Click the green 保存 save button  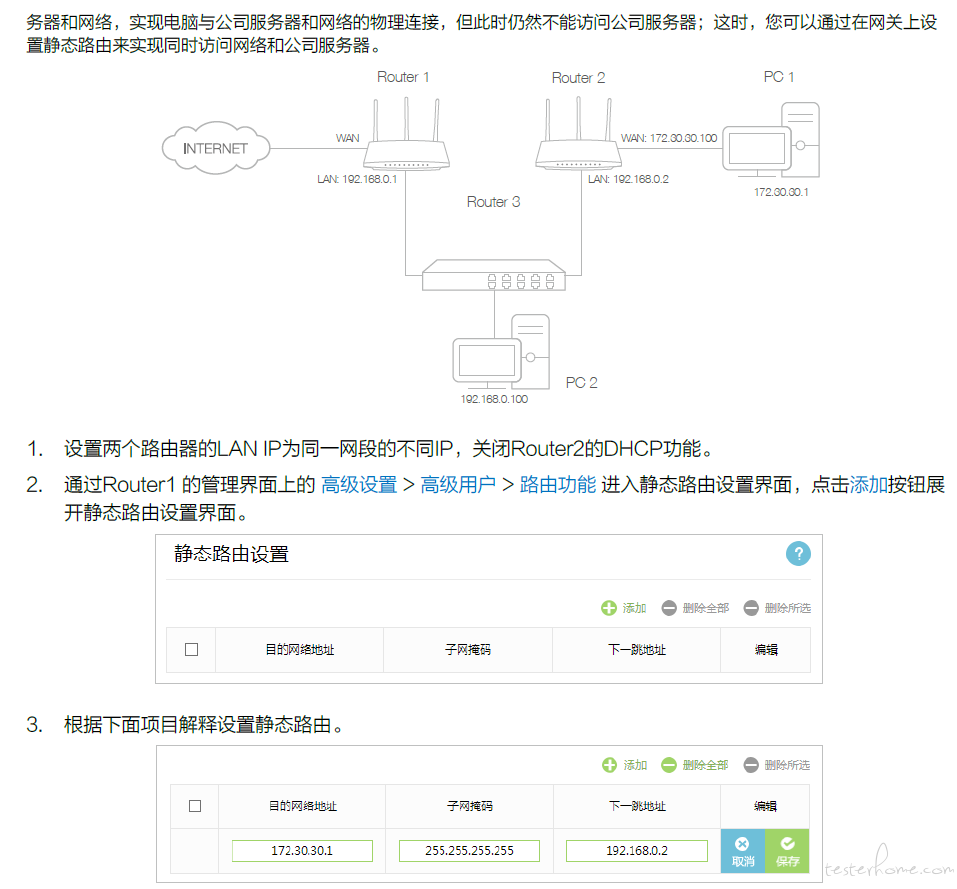coord(787,851)
